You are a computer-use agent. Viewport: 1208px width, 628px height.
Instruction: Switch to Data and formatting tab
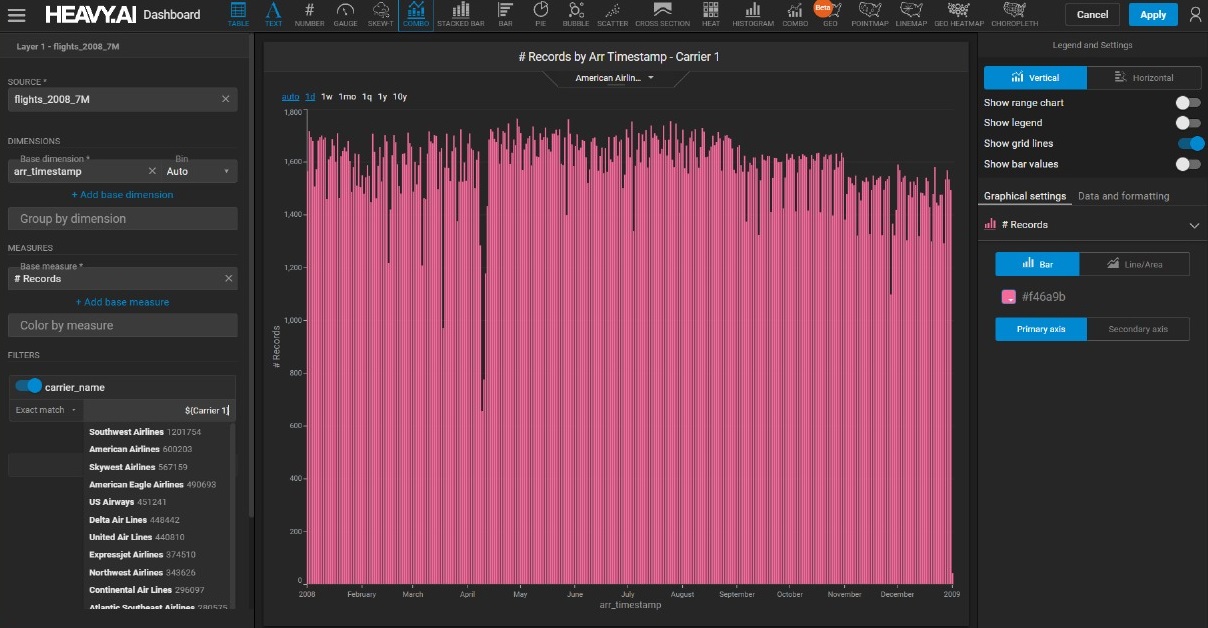point(1123,196)
